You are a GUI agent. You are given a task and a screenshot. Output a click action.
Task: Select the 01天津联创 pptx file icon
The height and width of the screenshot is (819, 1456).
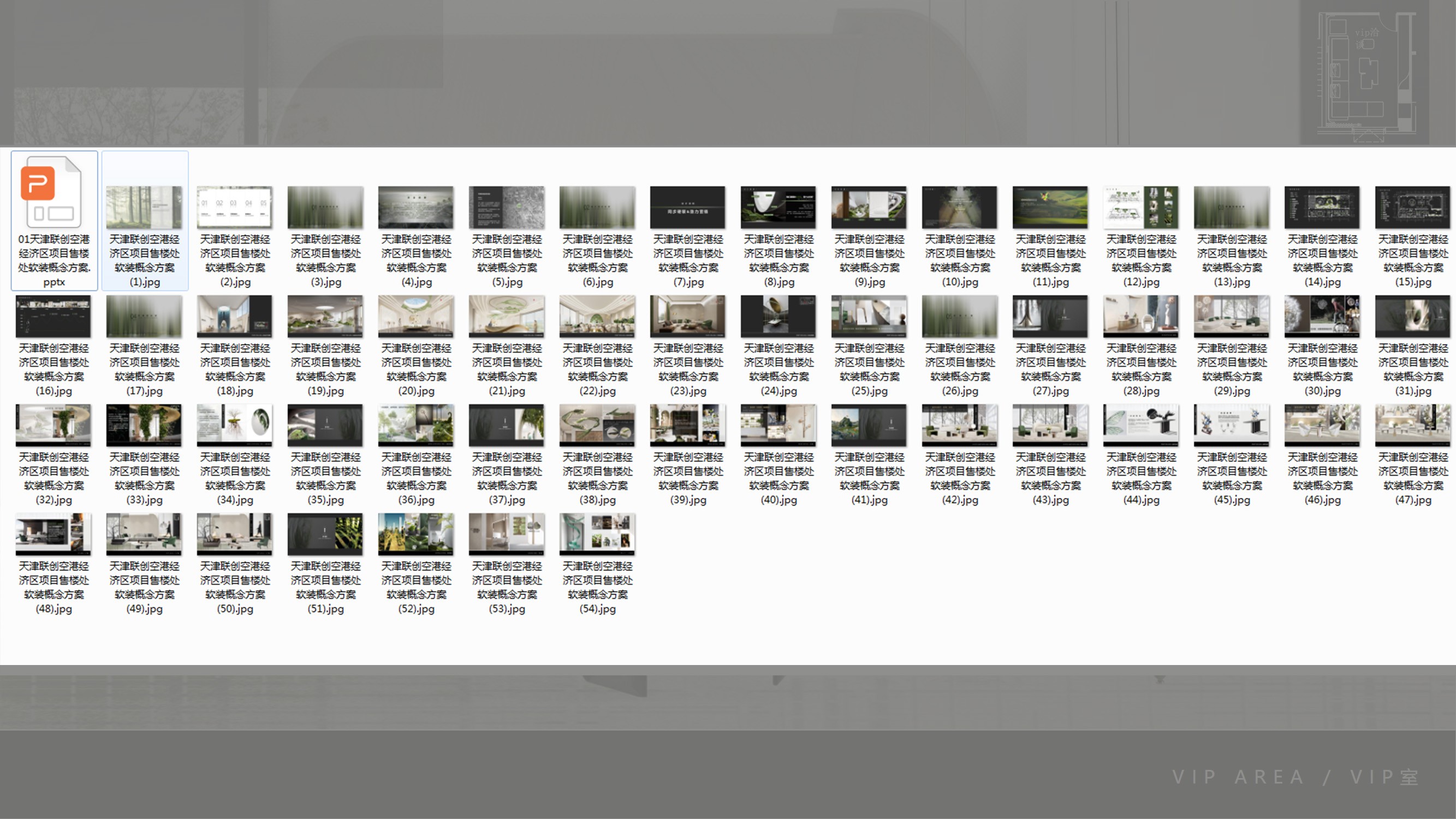coord(52,192)
